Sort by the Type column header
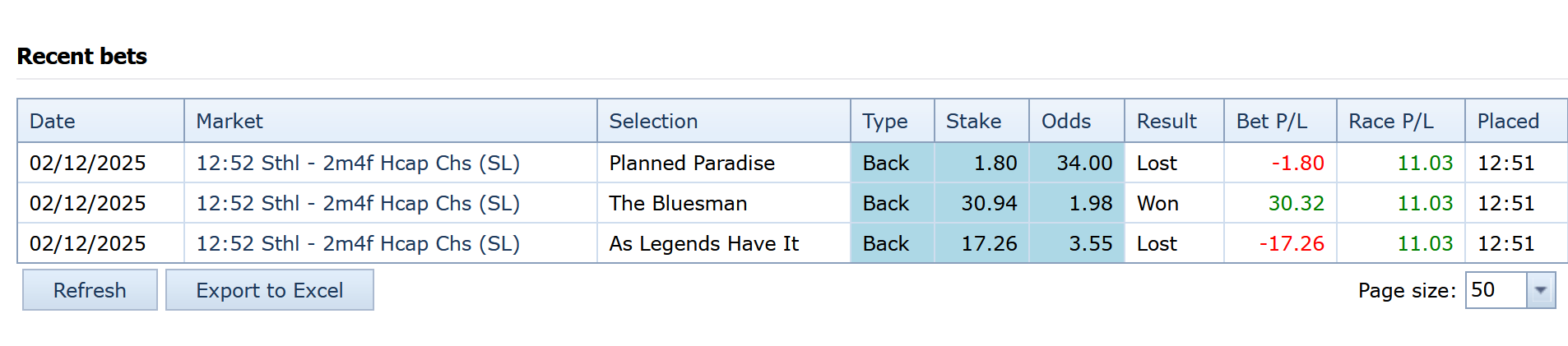The height and width of the screenshot is (346, 1568). coord(884,121)
